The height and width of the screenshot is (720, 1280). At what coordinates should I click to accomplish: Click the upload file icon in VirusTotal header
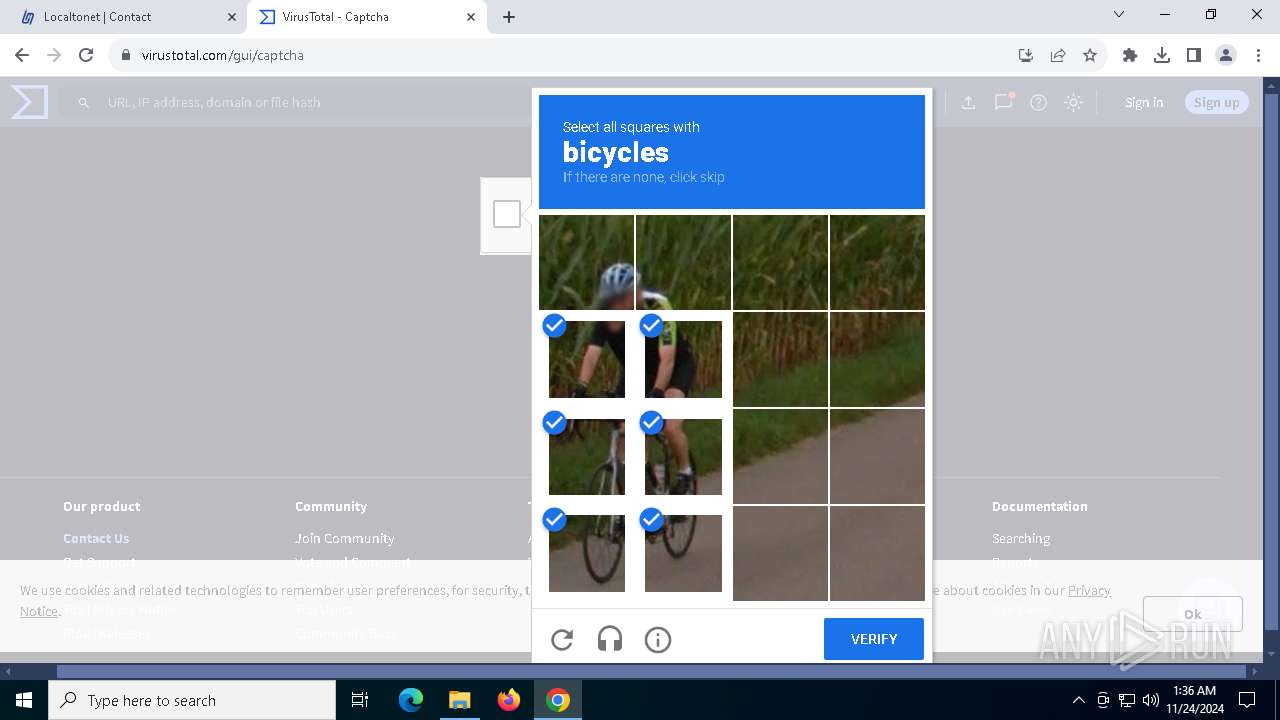coord(968,102)
